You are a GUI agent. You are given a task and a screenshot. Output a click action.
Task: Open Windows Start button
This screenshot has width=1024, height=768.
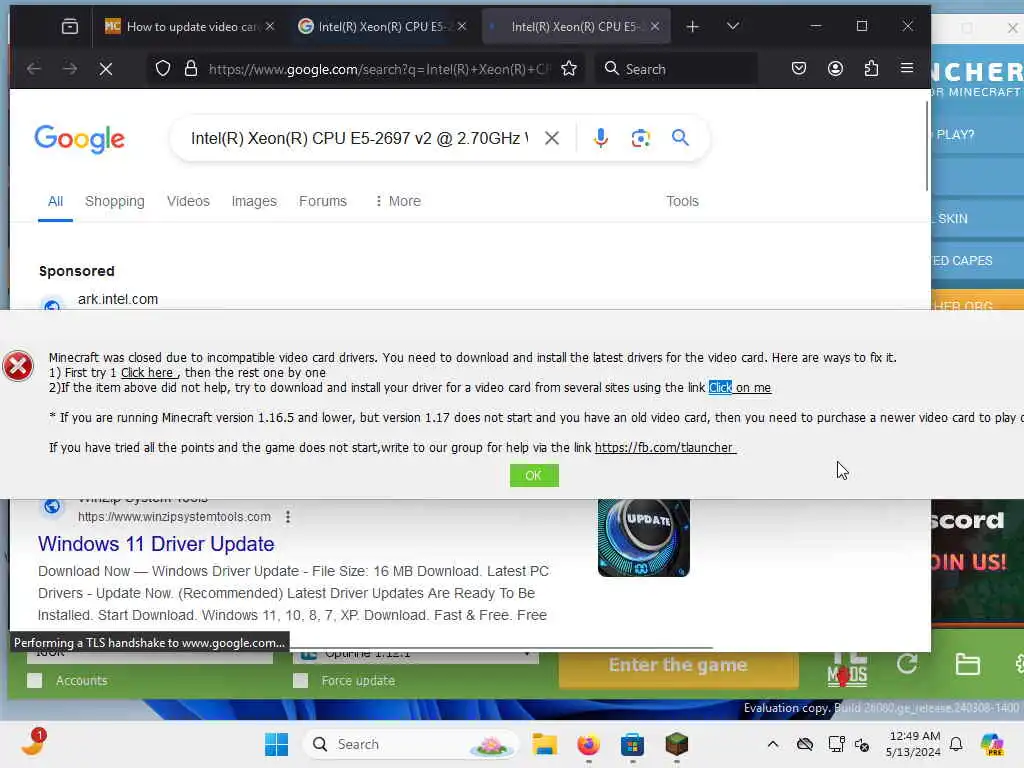pyautogui.click(x=277, y=744)
